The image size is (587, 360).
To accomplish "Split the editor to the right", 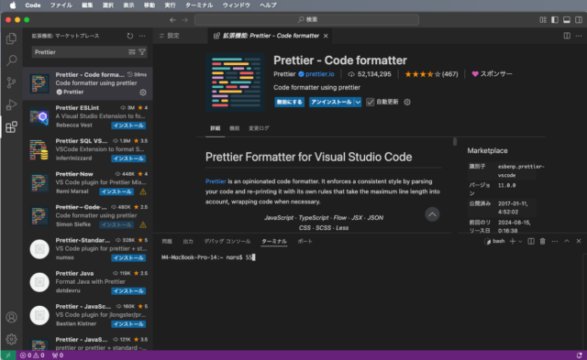I will (x=567, y=36).
